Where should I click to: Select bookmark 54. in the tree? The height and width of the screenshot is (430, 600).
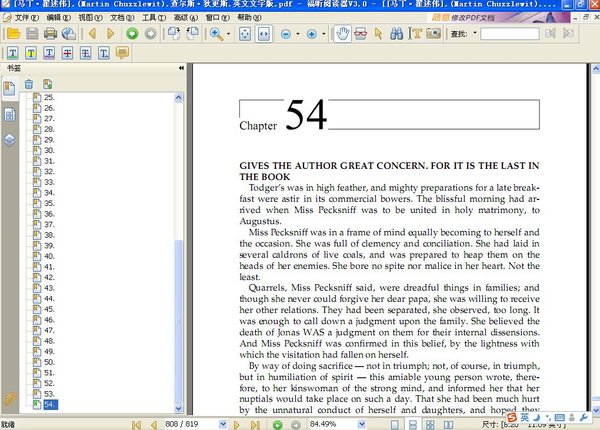tap(50, 405)
